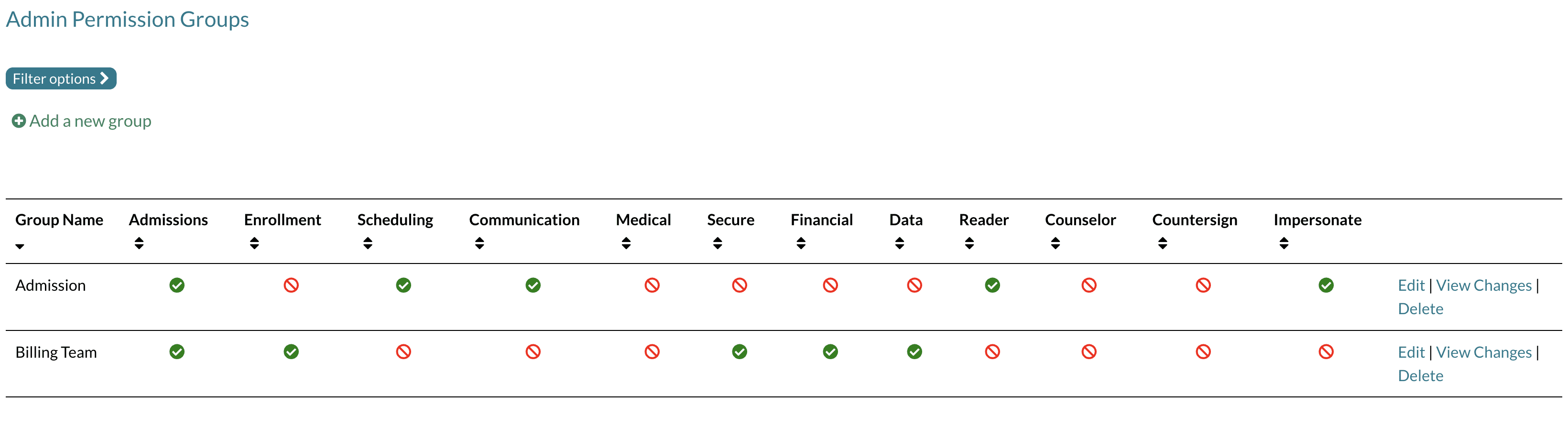Image resolution: width=1568 pixels, height=439 pixels.
Task: Open Edit for the Admission group
Action: coord(1410,285)
